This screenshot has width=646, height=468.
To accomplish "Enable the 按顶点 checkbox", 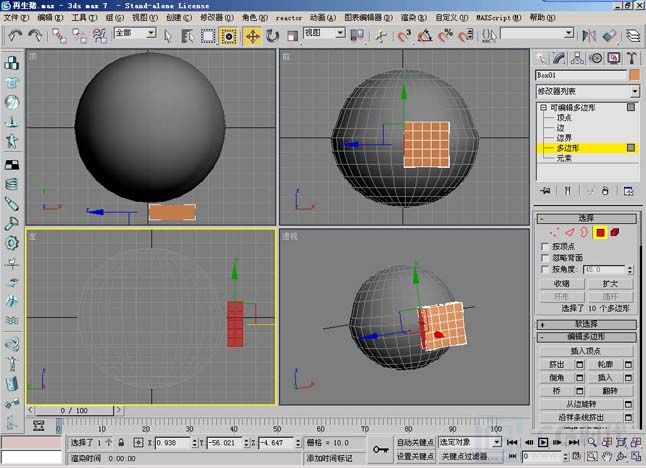I will [545, 247].
